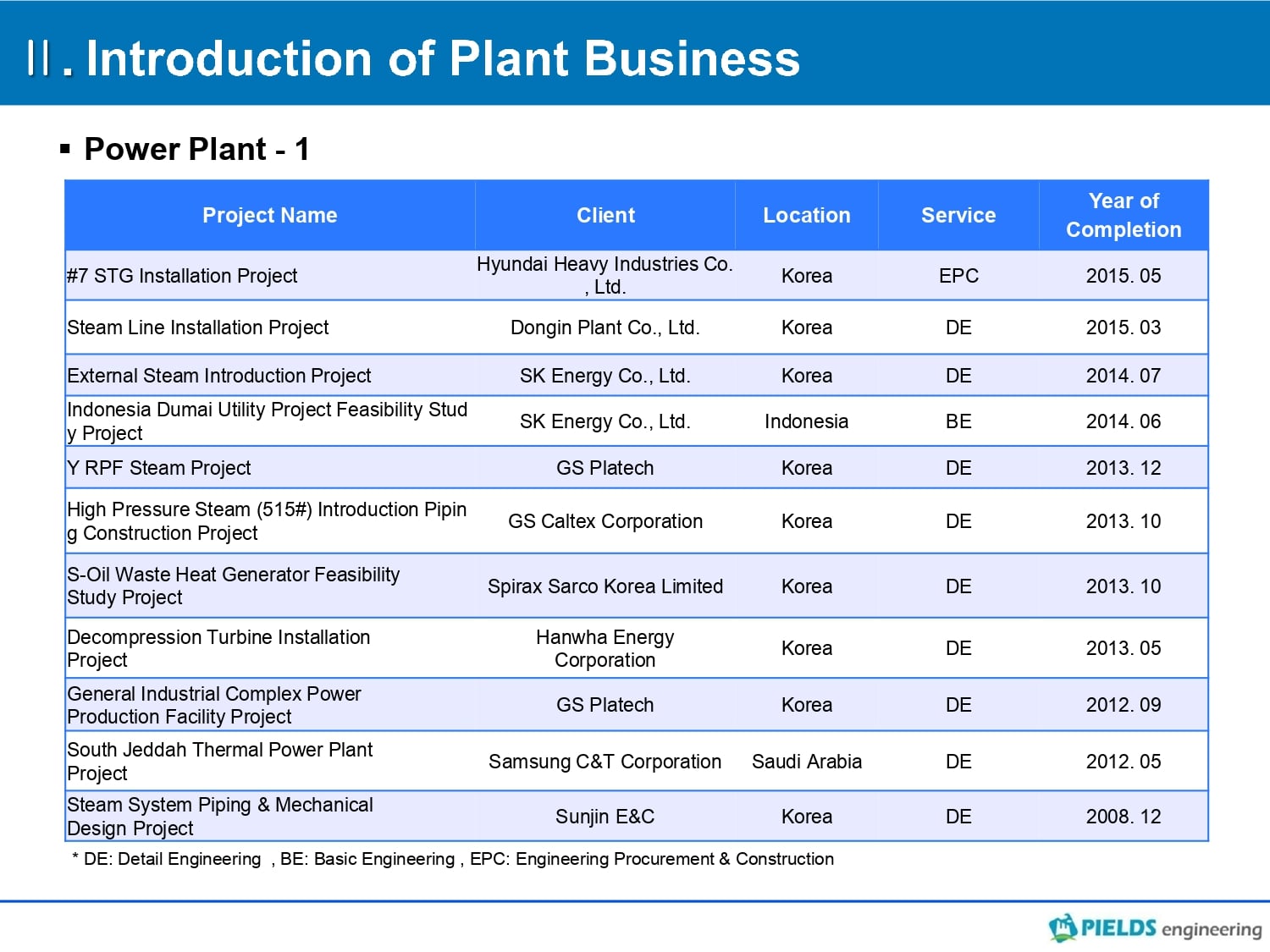Viewport: 1270px width, 952px height.
Task: Select 'Decompression Turbine Installation Project' cell
Action: (270, 648)
